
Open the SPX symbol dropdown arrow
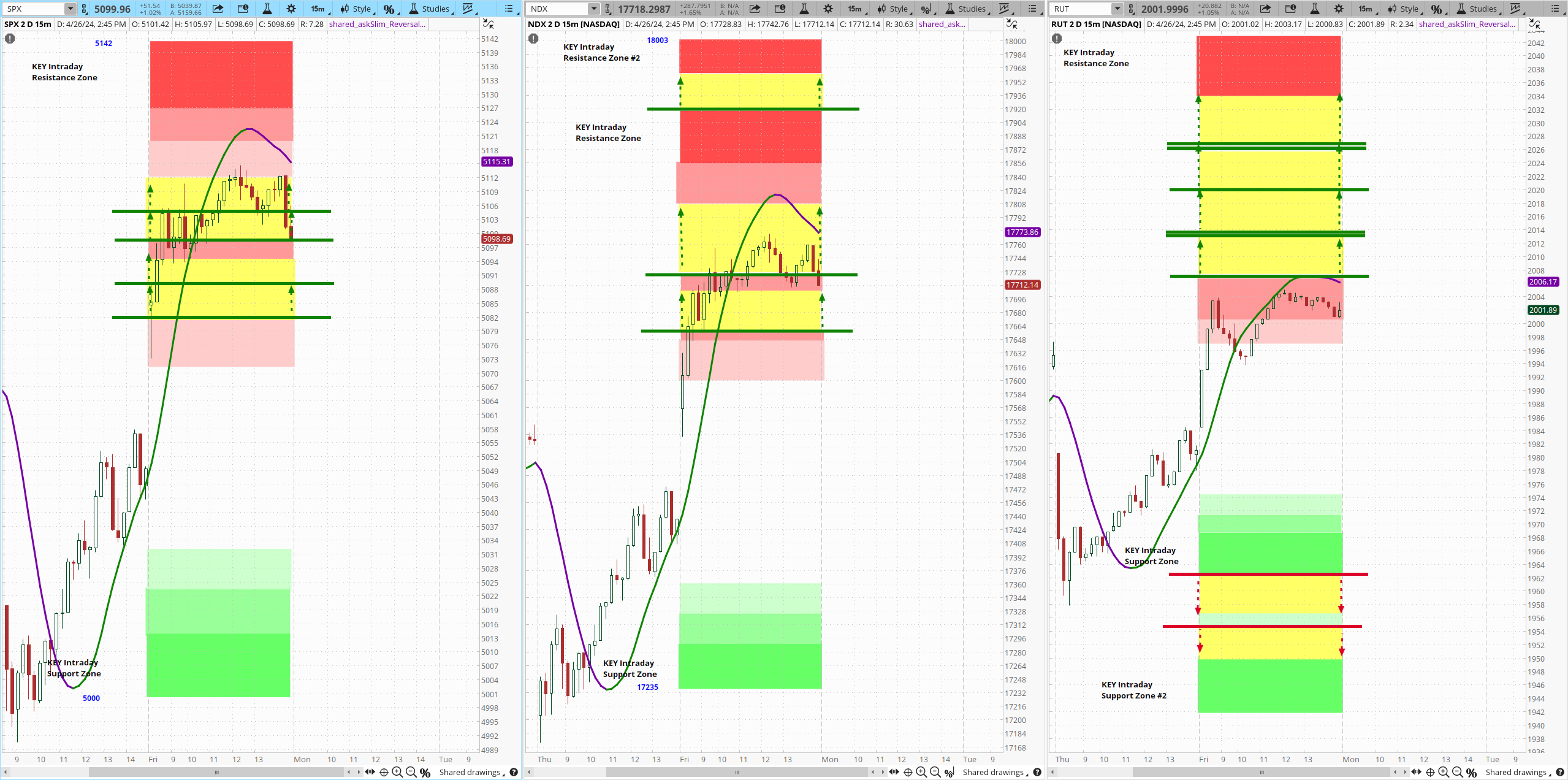70,9
